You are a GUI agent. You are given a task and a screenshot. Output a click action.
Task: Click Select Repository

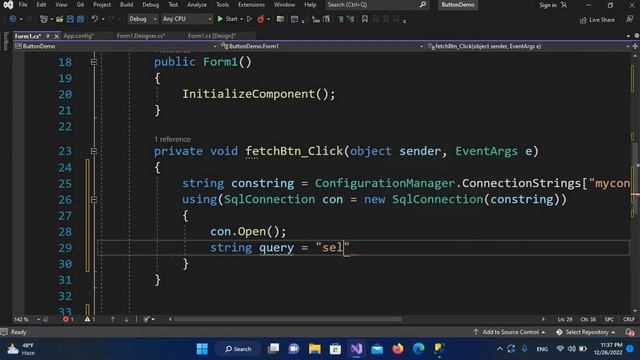[x=586, y=332]
